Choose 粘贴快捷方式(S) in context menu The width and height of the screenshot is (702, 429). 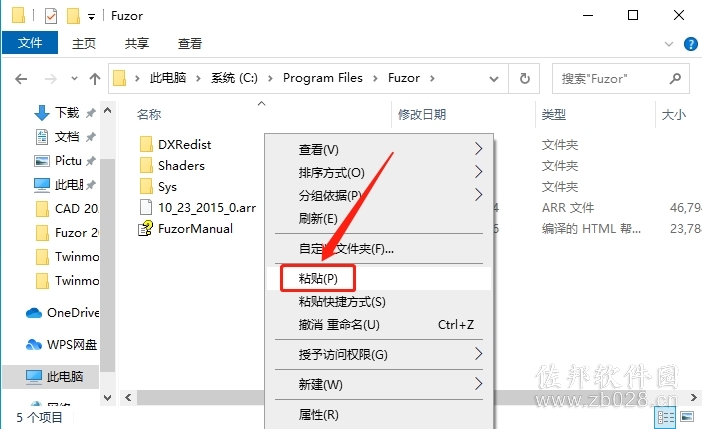(379, 302)
